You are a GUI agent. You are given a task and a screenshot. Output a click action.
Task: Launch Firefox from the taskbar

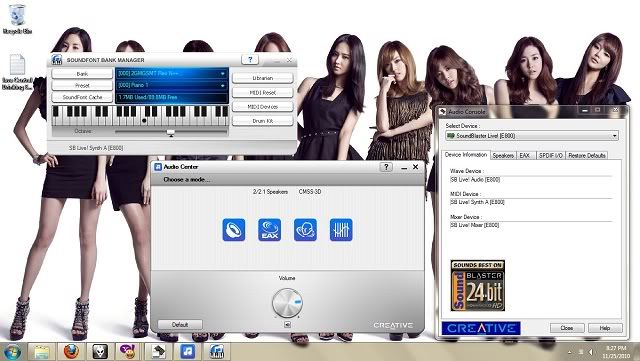(x=71, y=352)
